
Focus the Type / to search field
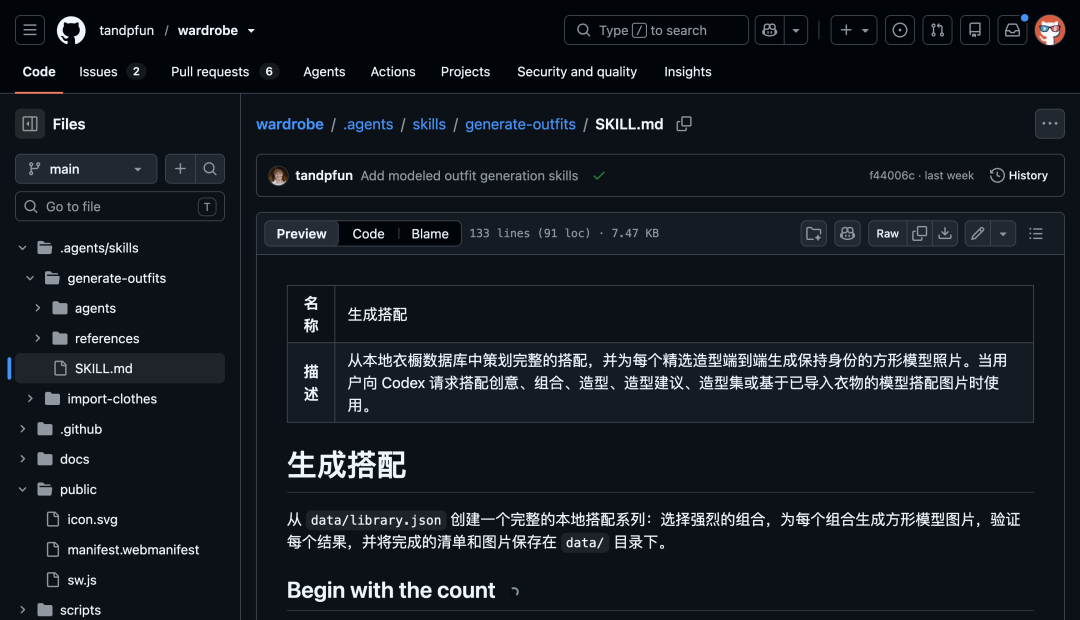(656, 30)
